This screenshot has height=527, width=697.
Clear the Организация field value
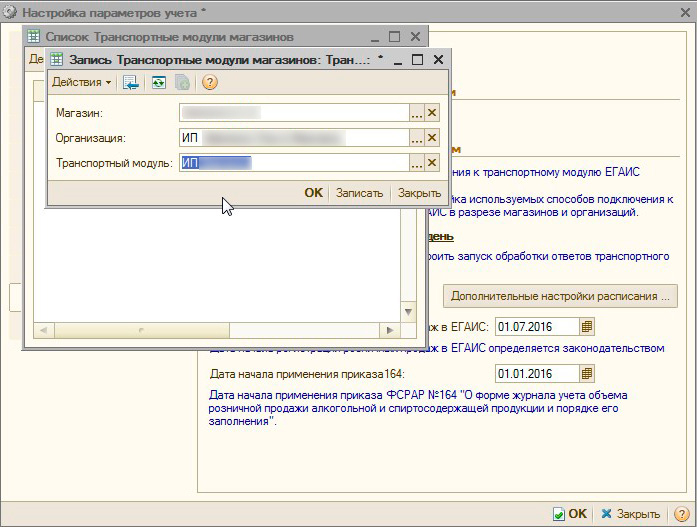tap(432, 138)
